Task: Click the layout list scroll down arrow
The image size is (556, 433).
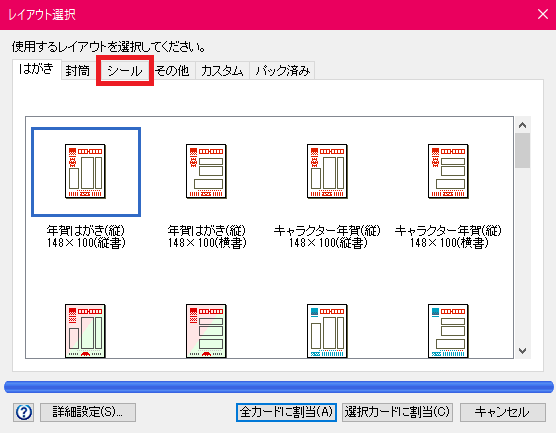Action: tap(522, 351)
